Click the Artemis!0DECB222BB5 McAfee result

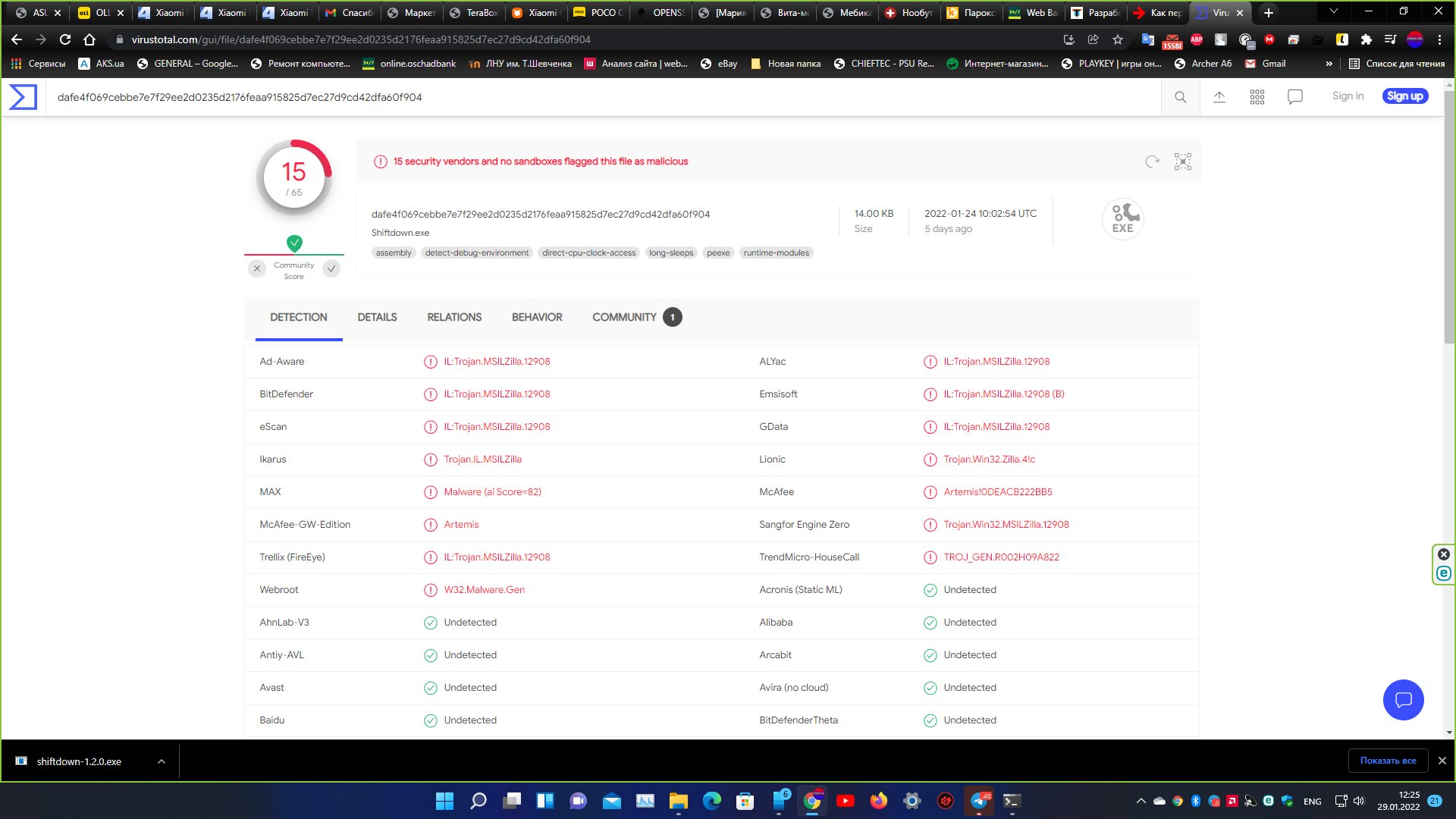pos(998,492)
